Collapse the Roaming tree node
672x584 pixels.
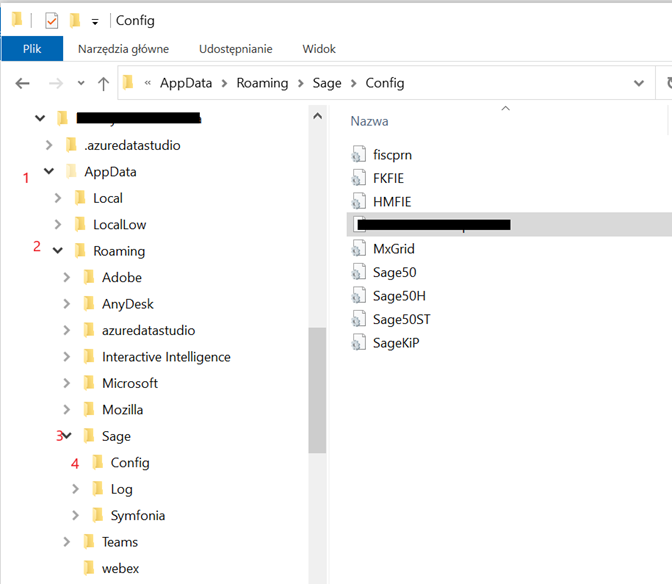(x=58, y=251)
